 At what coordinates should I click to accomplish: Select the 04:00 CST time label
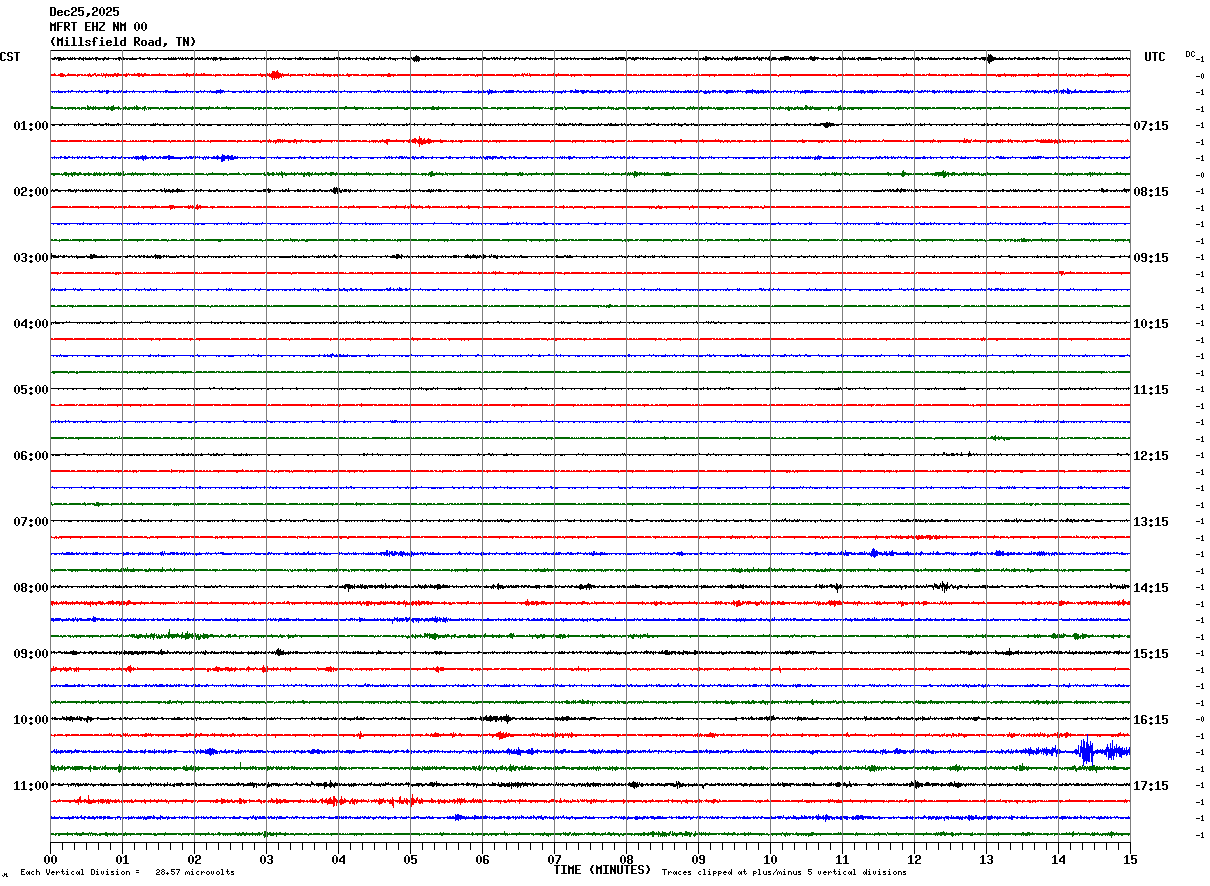[31, 324]
